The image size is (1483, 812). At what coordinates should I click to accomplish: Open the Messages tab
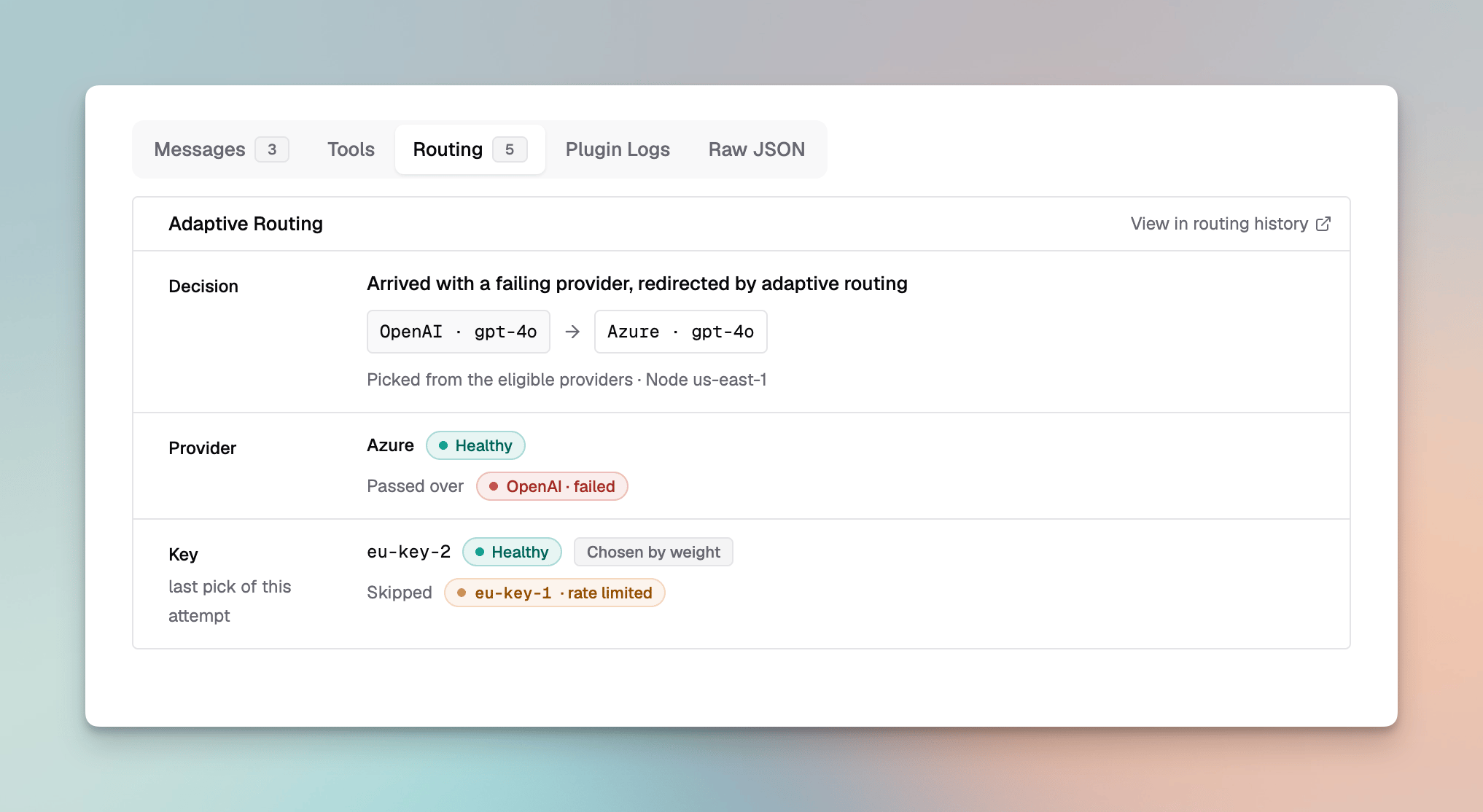(x=221, y=149)
